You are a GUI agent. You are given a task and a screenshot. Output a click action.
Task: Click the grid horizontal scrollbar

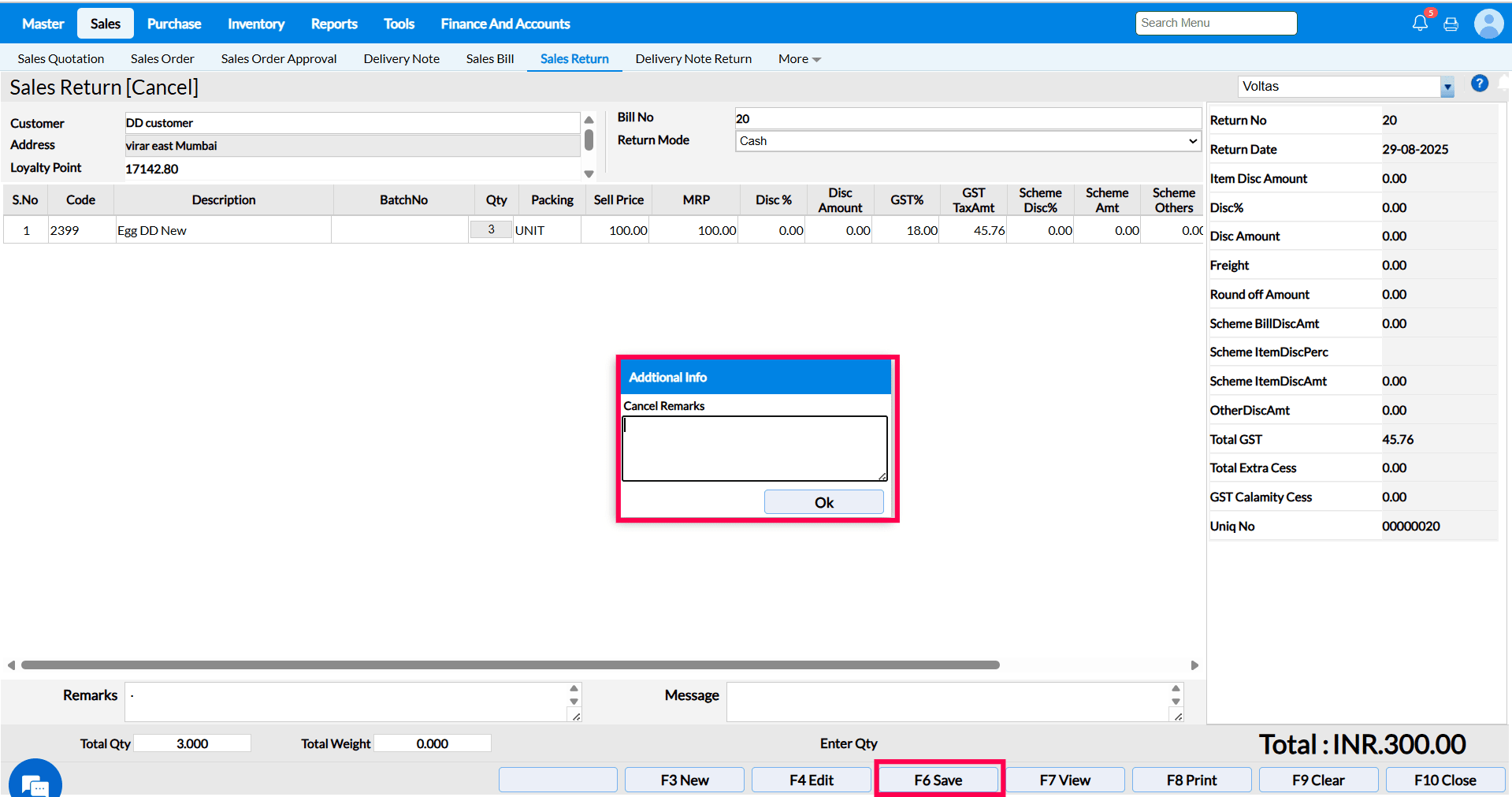coord(511,665)
